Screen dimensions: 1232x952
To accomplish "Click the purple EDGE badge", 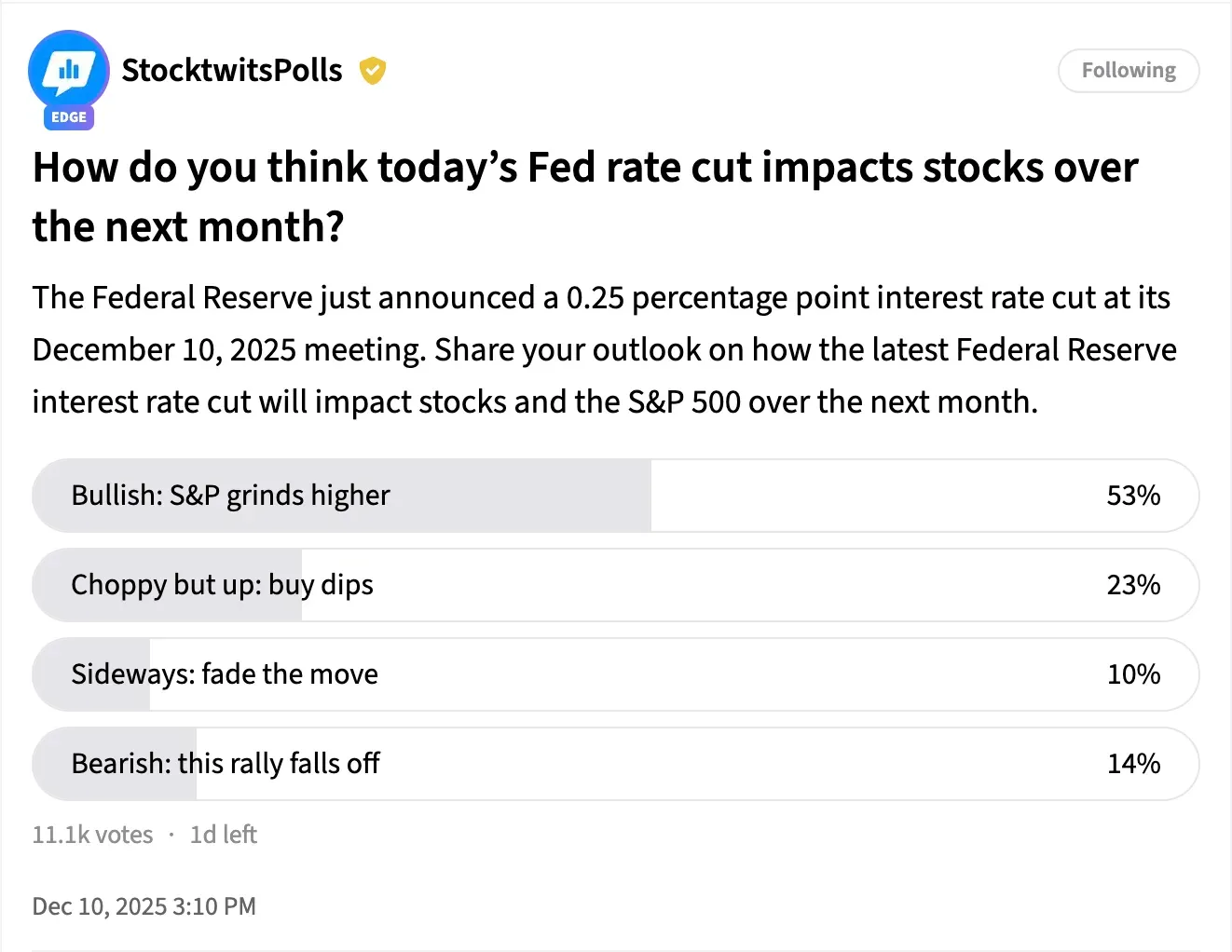I will coord(69,117).
